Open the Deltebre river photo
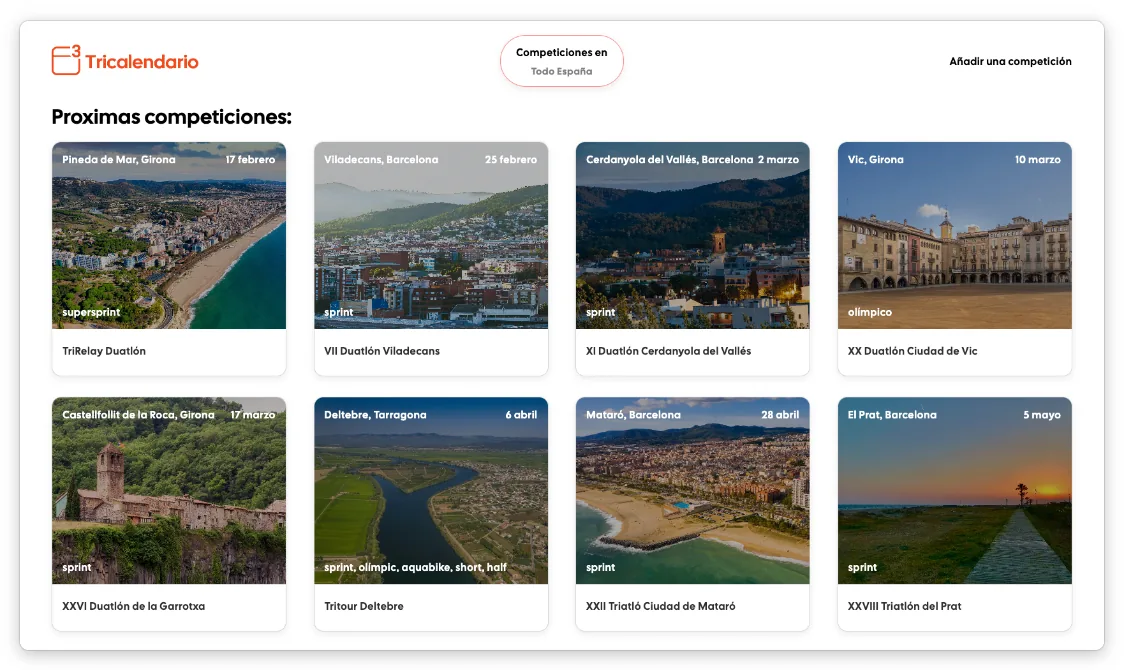This screenshot has width=1124, height=670. pyautogui.click(x=431, y=491)
